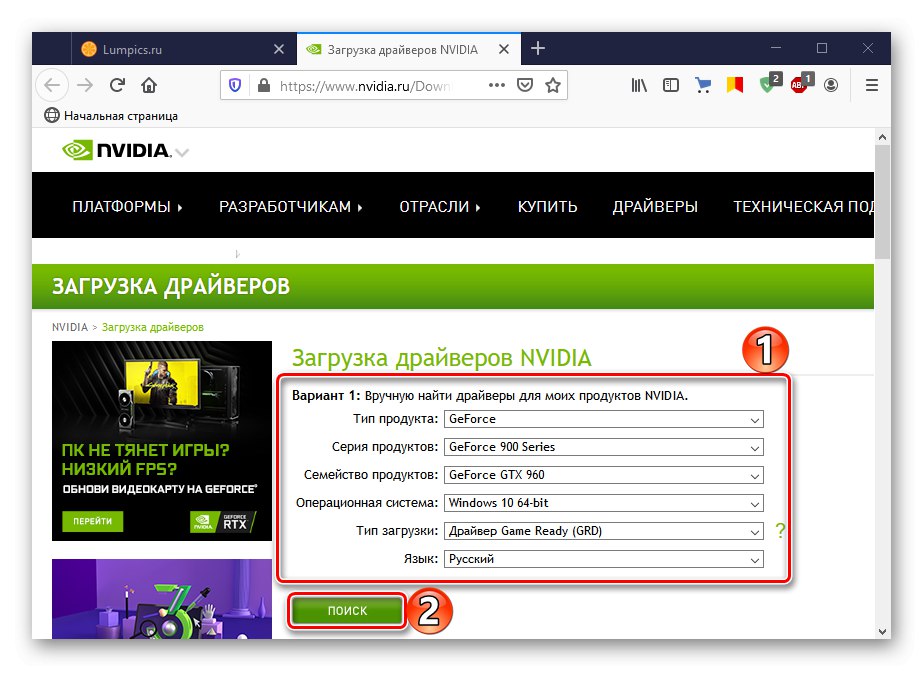Expand the chevron beside the NVIDIA logo
The width and height of the screenshot is (923, 679).
(182, 153)
